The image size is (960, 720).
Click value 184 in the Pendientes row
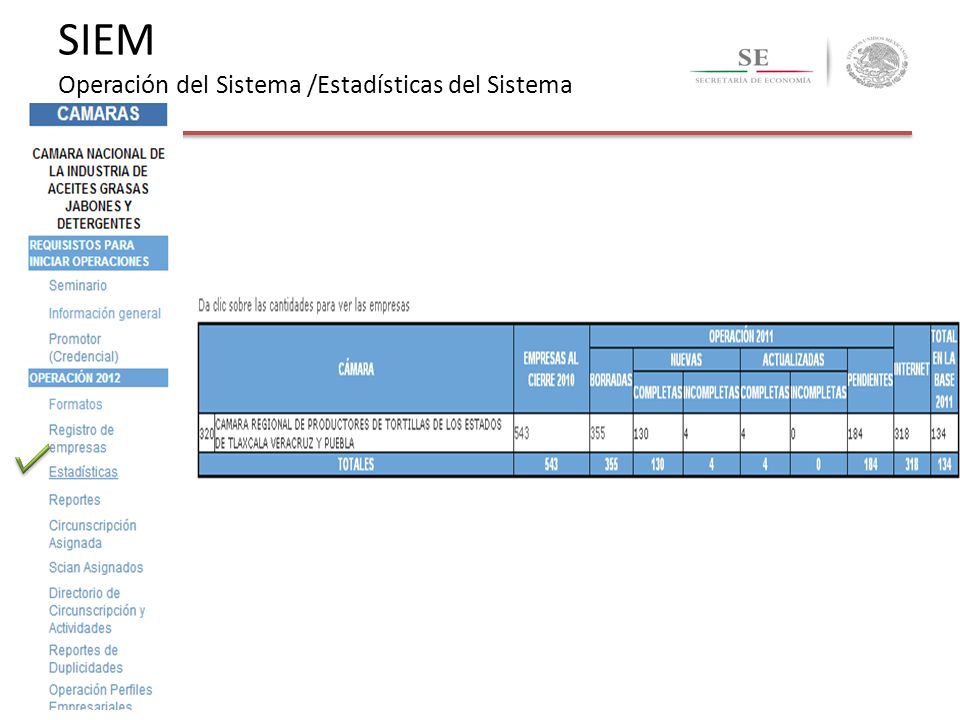tap(855, 433)
